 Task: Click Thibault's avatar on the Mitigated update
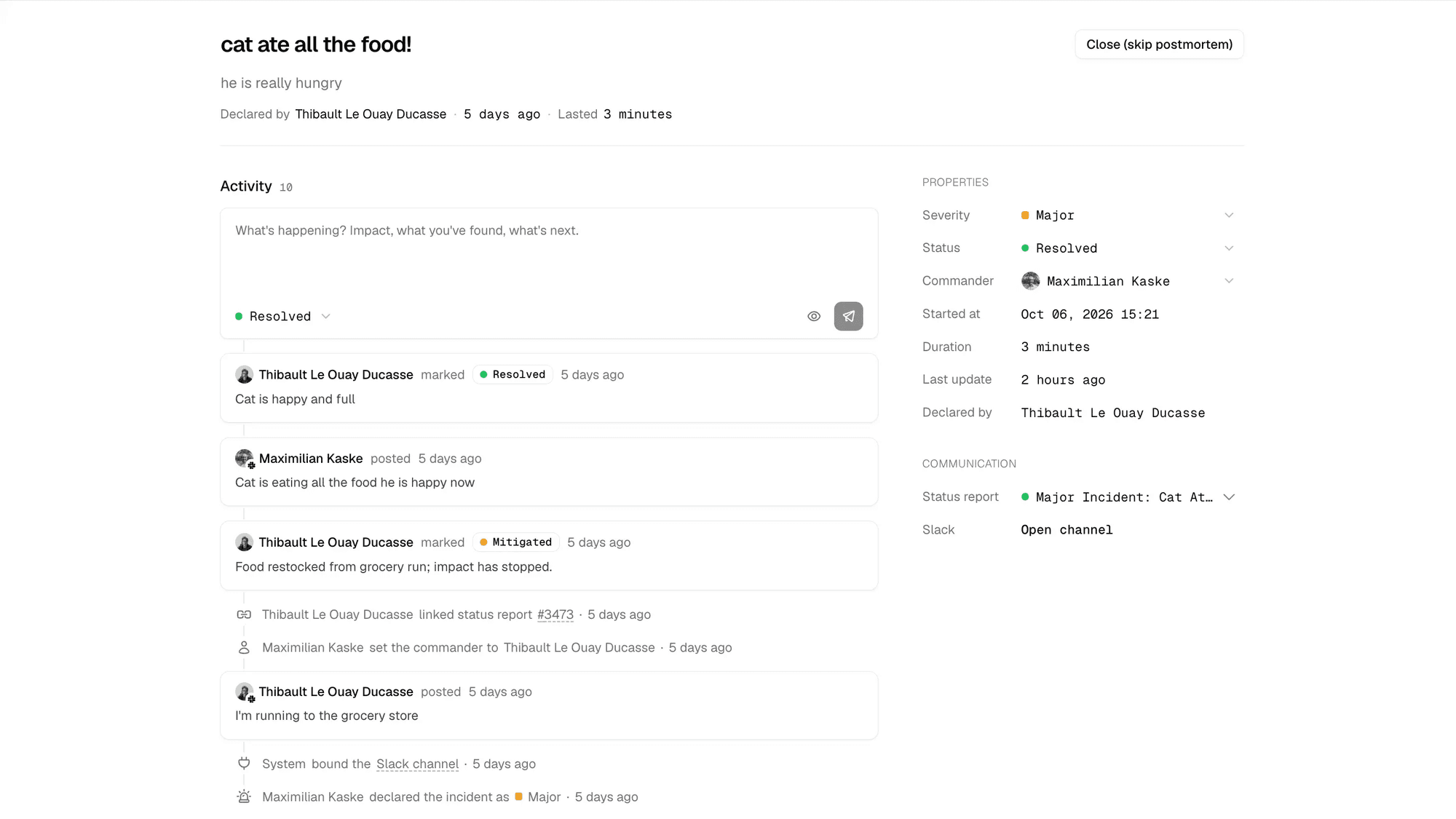pyautogui.click(x=244, y=542)
